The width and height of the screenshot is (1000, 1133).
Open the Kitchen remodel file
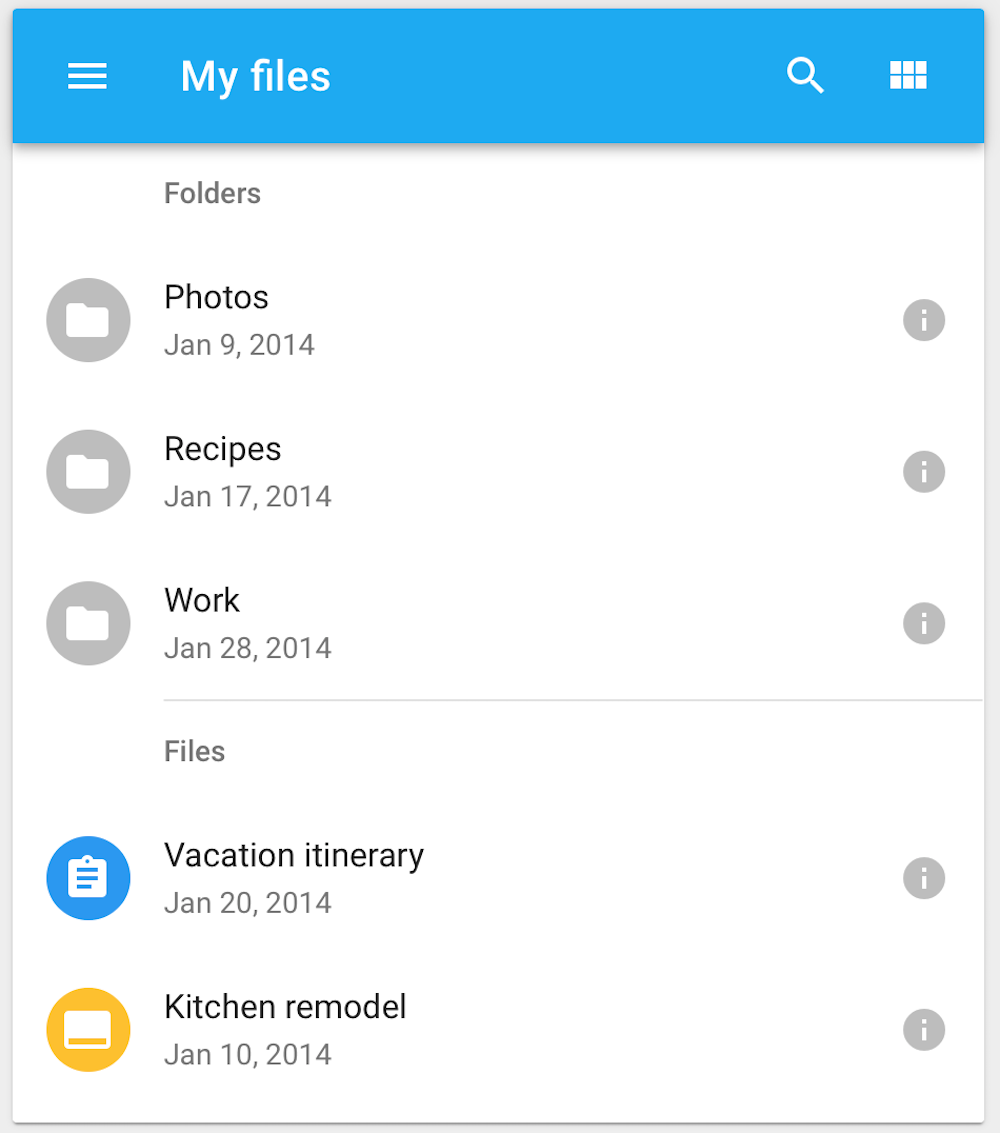pyautogui.click(x=499, y=1030)
